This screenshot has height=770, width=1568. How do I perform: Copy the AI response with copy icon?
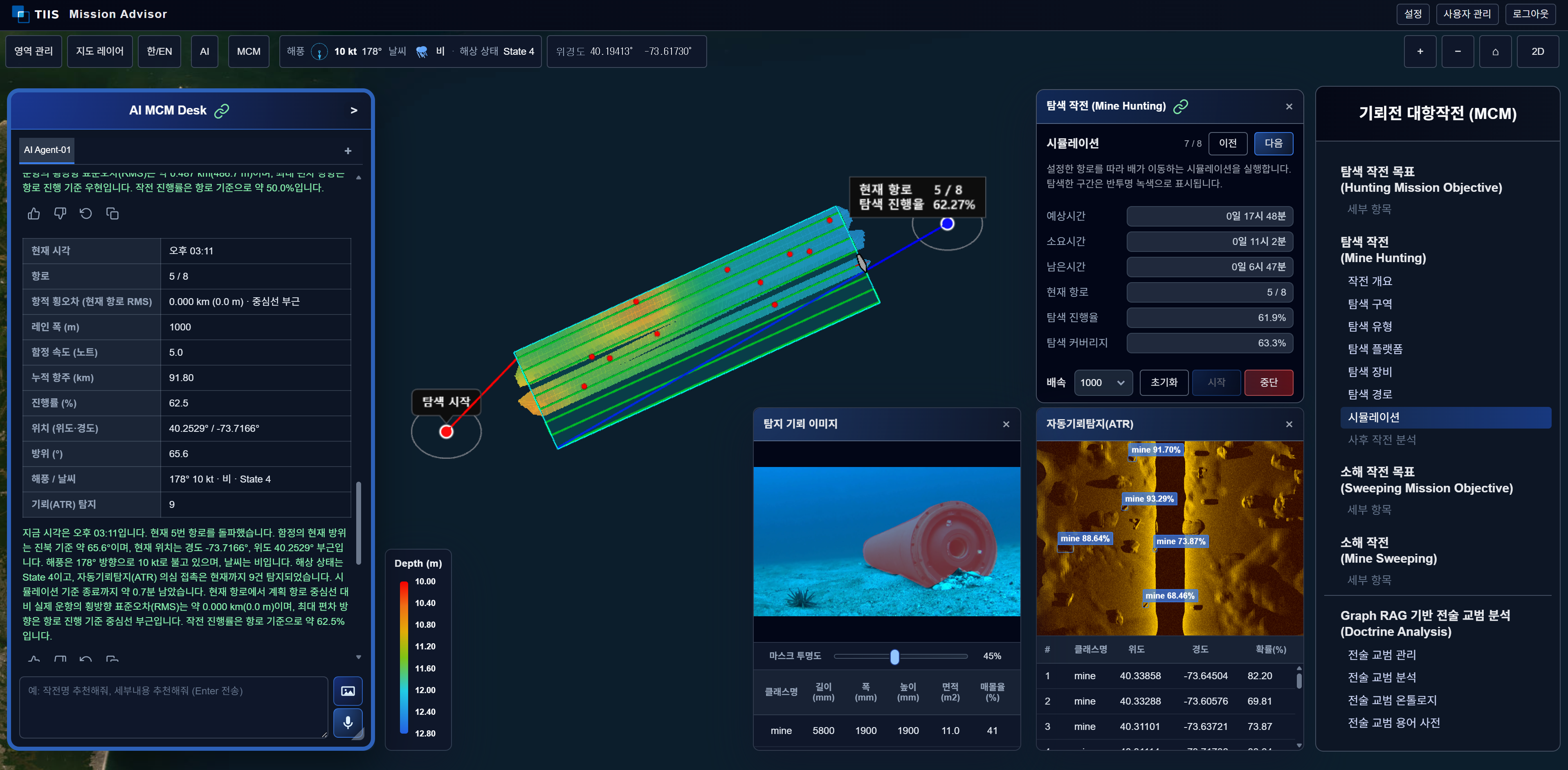112,213
